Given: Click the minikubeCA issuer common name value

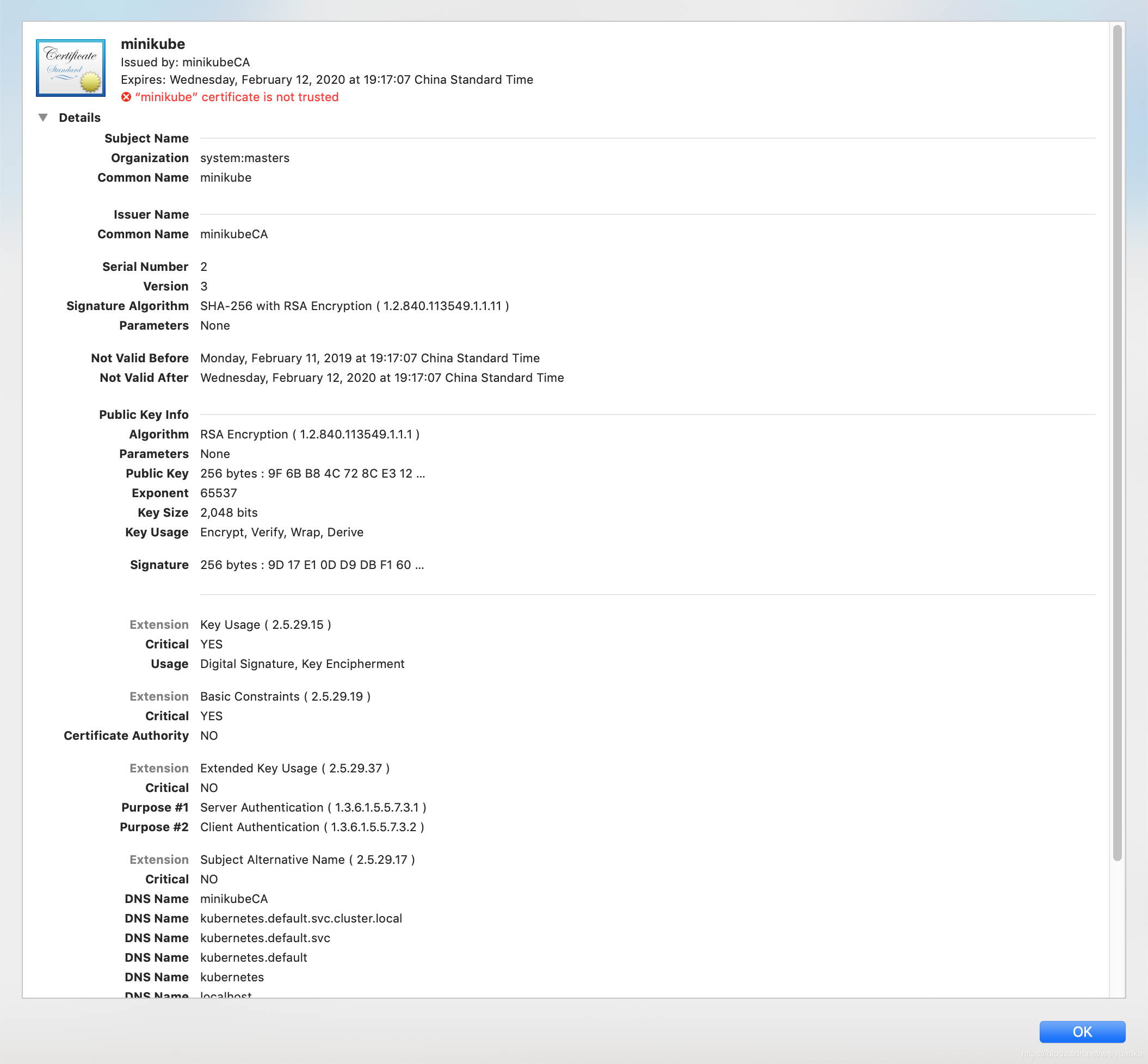Looking at the screenshot, I should coord(234,234).
